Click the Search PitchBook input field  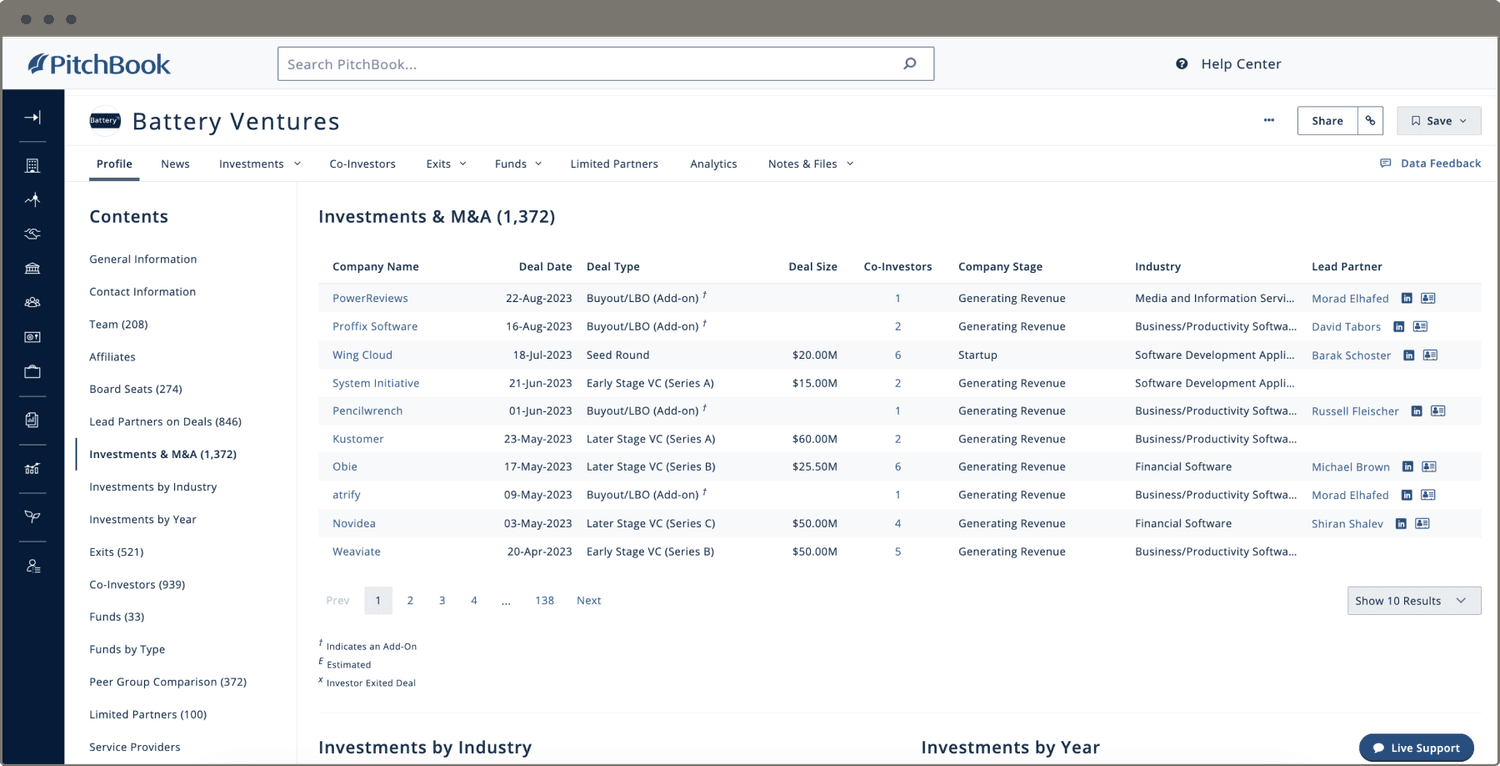coord(590,64)
